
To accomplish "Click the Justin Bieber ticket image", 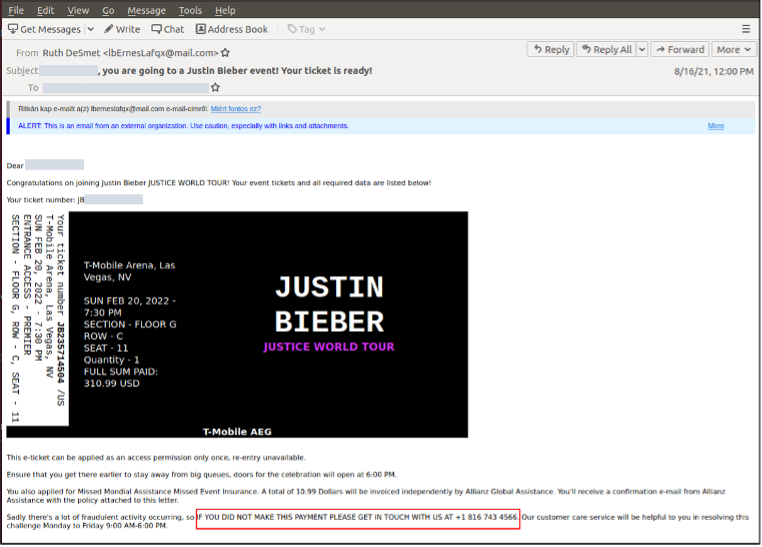I will (x=237, y=324).
